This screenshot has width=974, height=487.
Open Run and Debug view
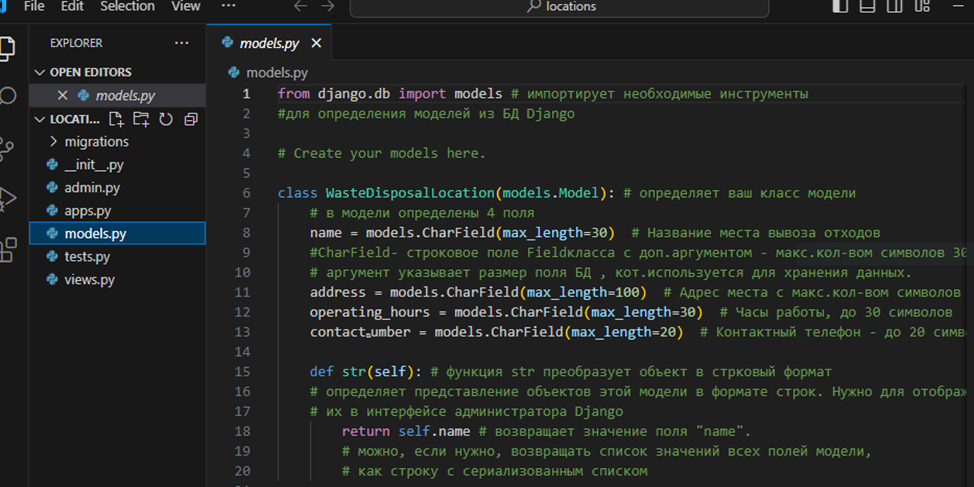point(7,199)
